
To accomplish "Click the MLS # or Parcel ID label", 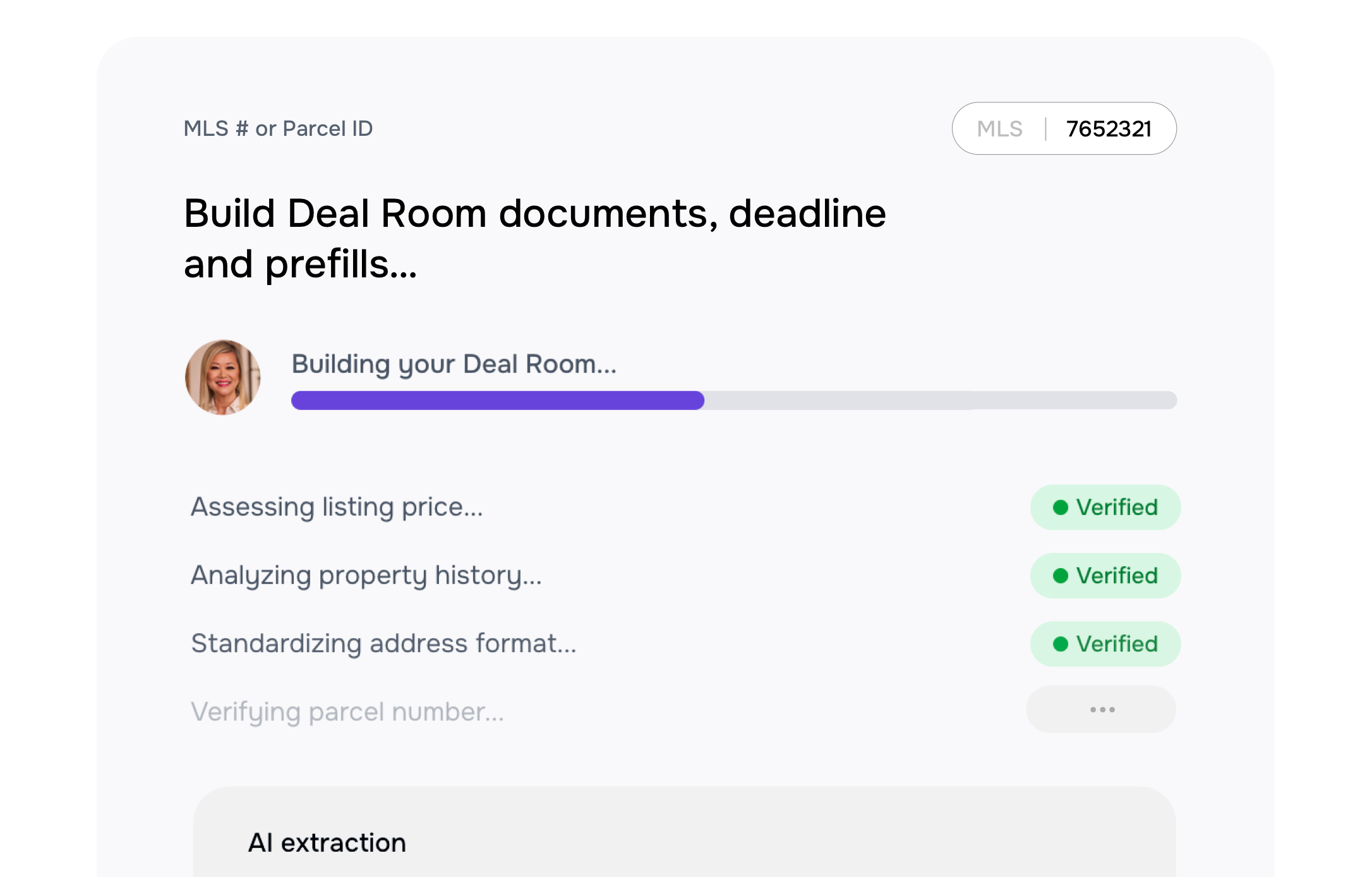I will click(x=278, y=128).
